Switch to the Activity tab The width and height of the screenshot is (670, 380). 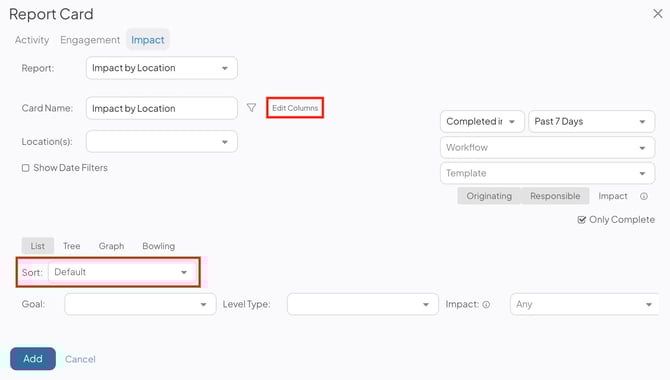[32, 40]
